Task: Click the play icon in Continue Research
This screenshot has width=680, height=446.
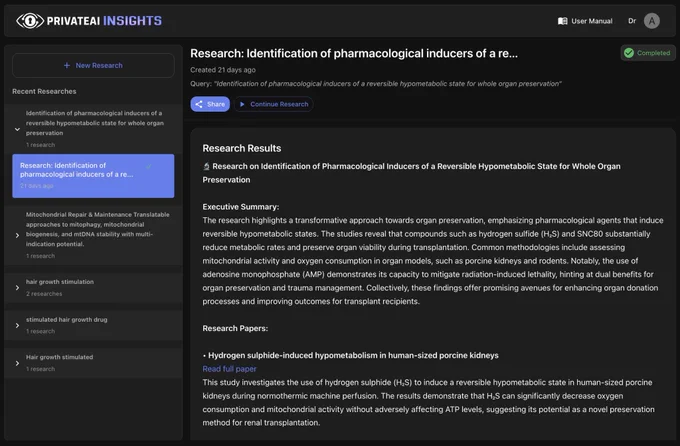Action: [242, 104]
